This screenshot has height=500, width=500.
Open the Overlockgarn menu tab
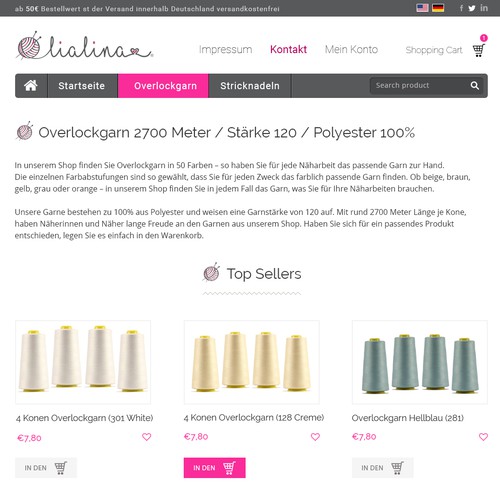(x=163, y=86)
